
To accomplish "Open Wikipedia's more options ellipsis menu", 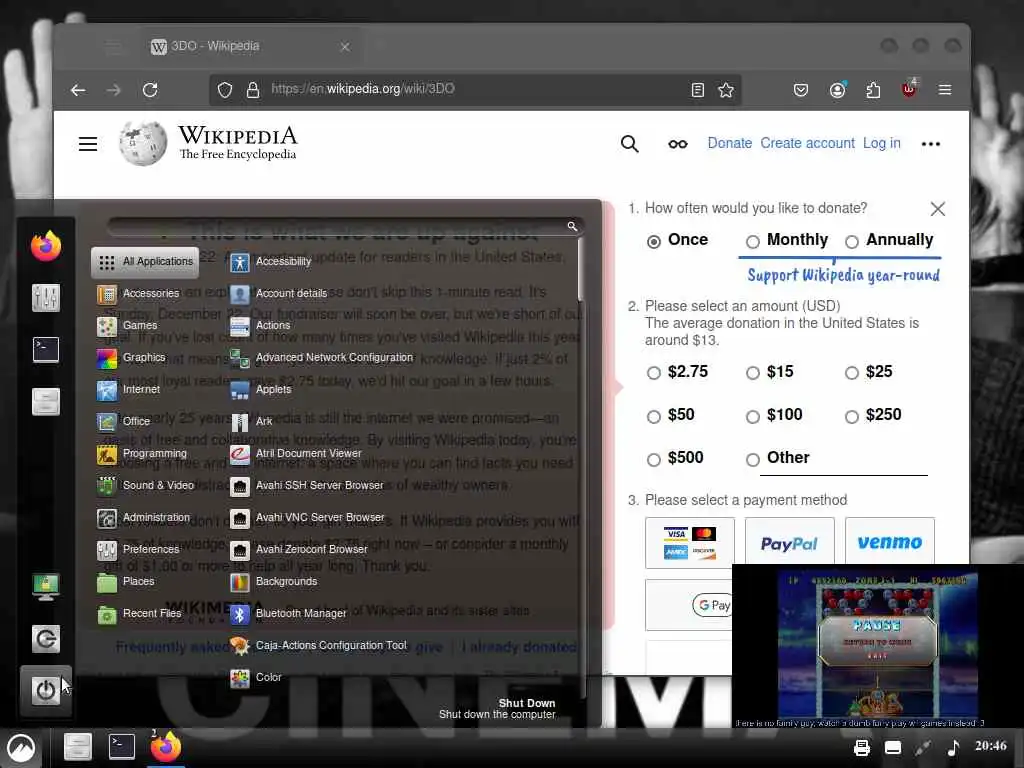I will point(931,144).
